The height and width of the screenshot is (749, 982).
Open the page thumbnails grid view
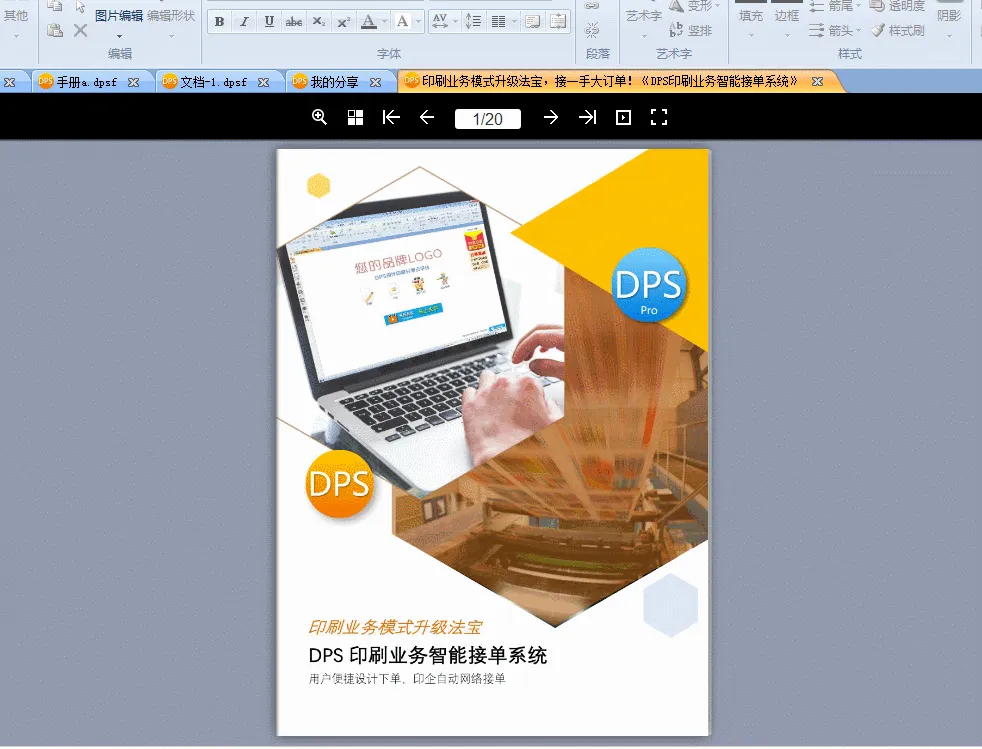click(x=355, y=117)
